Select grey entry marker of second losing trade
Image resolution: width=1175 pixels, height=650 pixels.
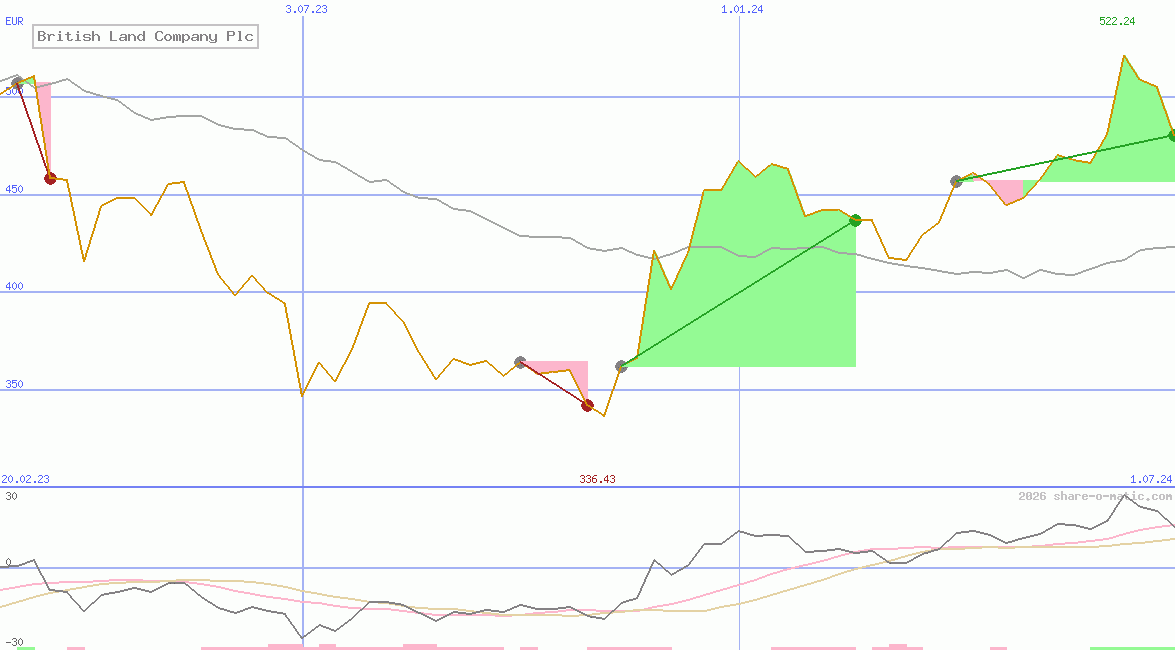520,362
